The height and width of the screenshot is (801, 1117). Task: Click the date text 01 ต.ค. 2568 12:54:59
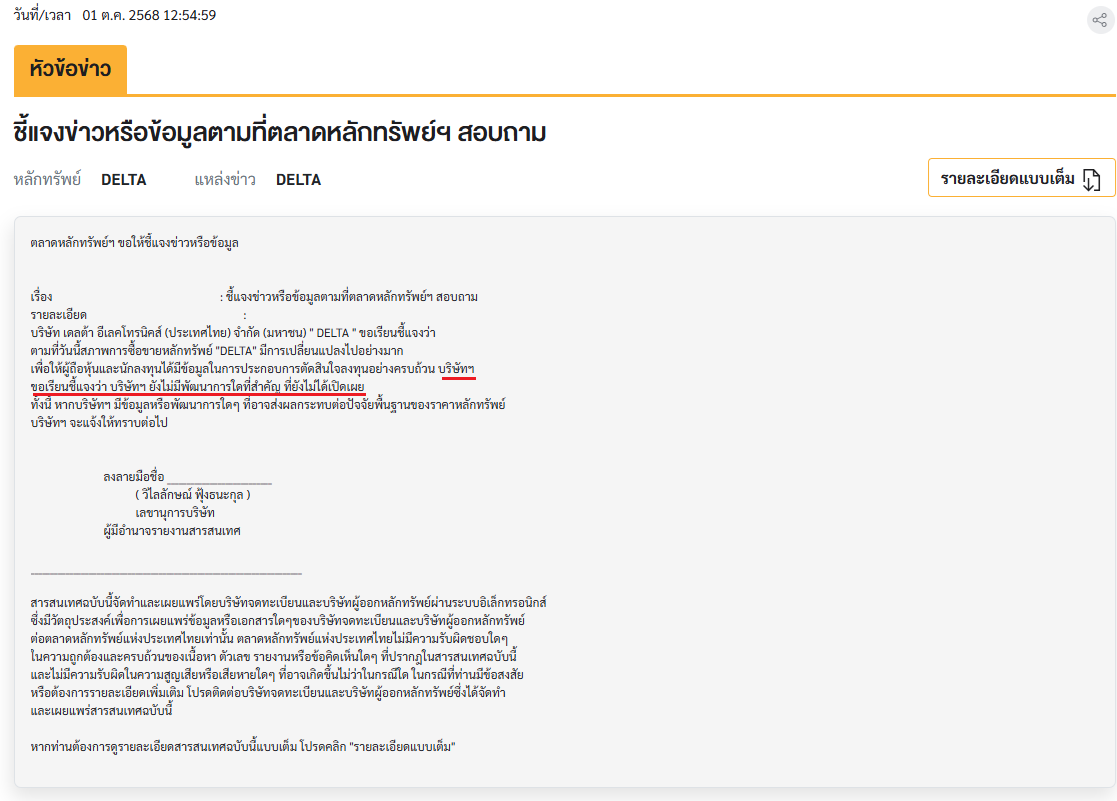point(149,15)
